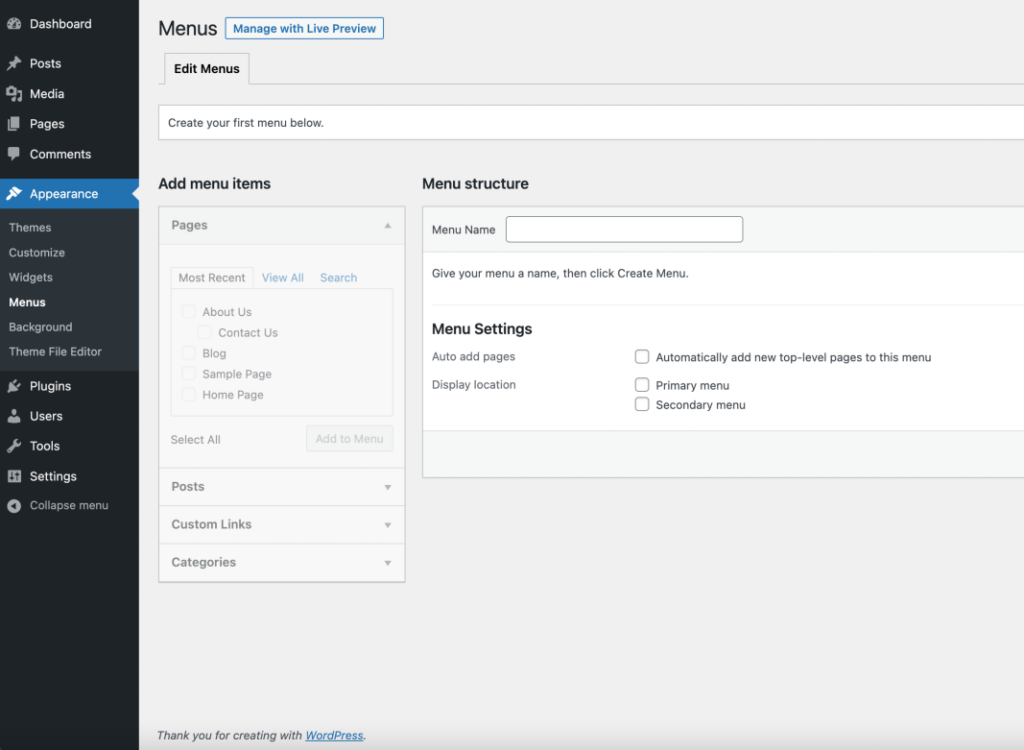
Task: Go to Comments menu label
Action: pos(60,154)
